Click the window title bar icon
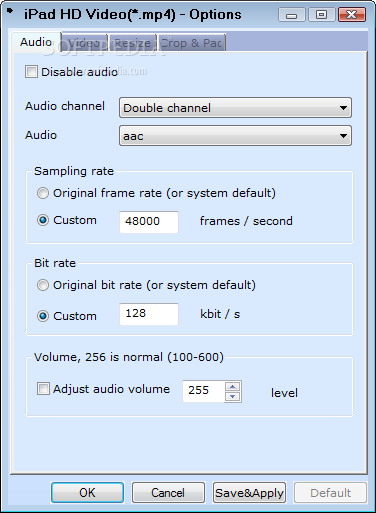This screenshot has width=376, height=513. click(10, 11)
